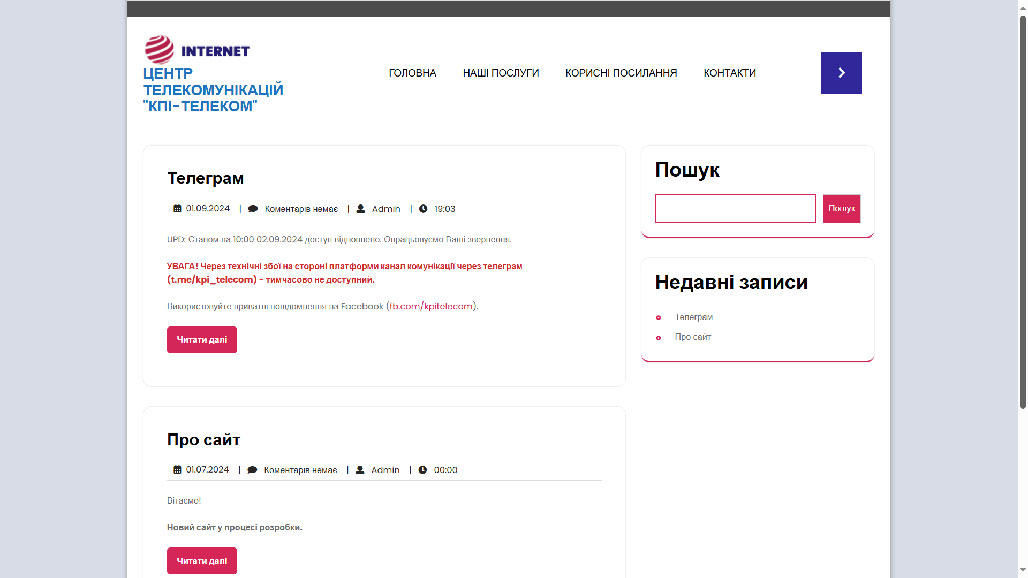Focus the search input field
This screenshot has height=578, width=1028.
click(735, 209)
